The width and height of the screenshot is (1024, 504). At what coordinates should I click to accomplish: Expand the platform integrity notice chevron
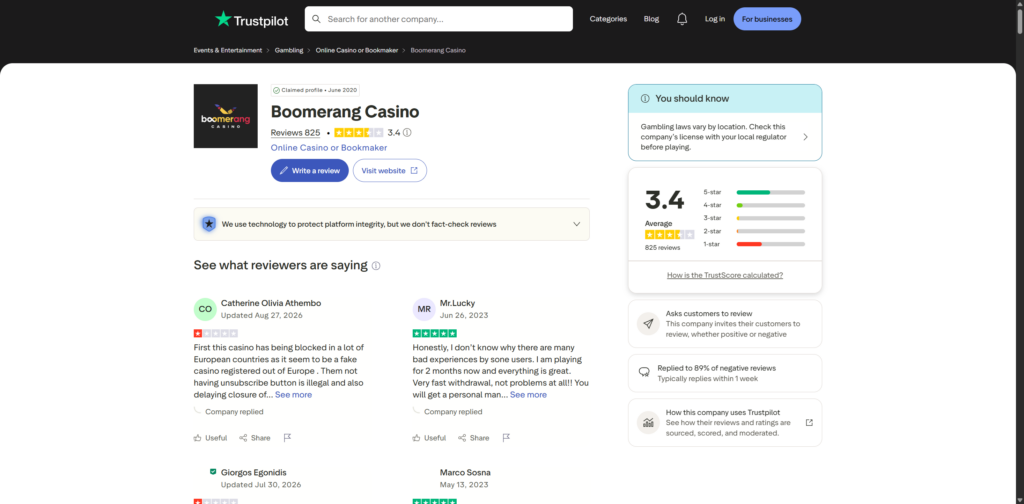point(577,224)
